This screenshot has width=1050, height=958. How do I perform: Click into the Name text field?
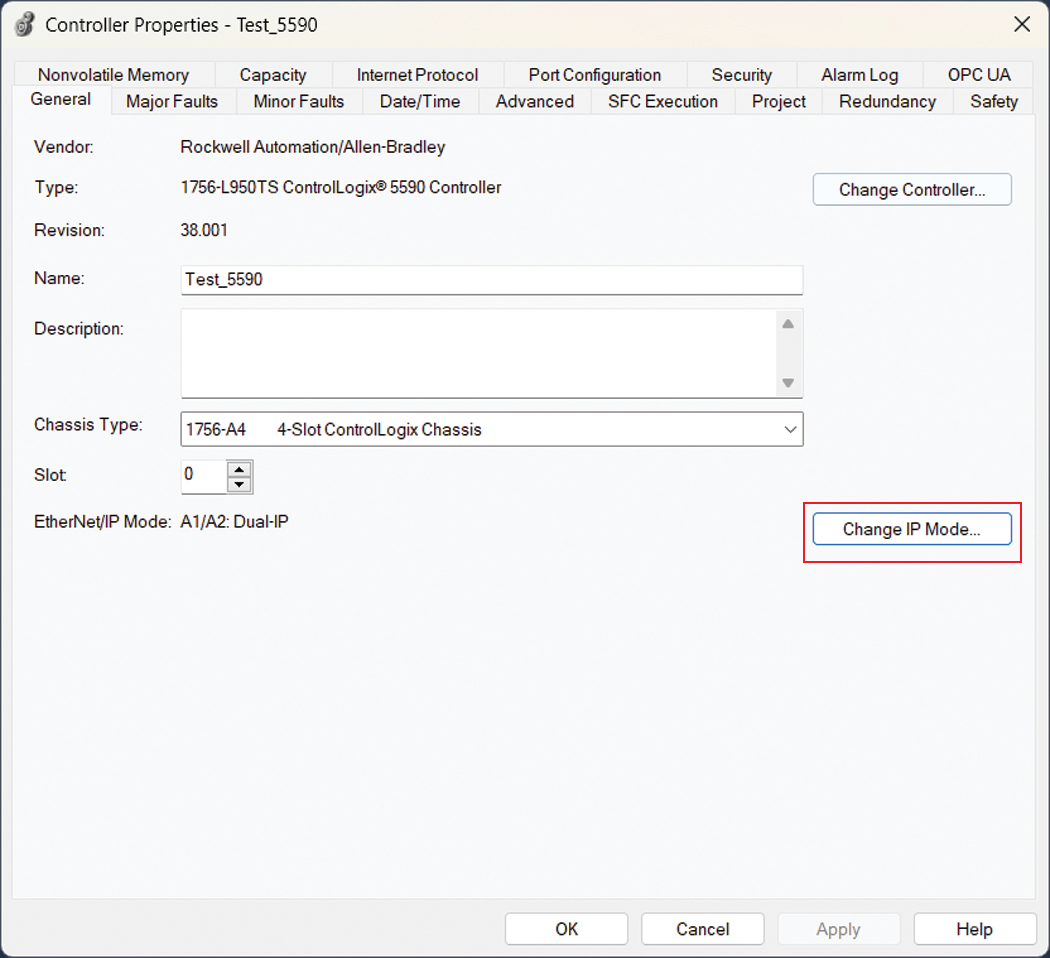coord(490,280)
